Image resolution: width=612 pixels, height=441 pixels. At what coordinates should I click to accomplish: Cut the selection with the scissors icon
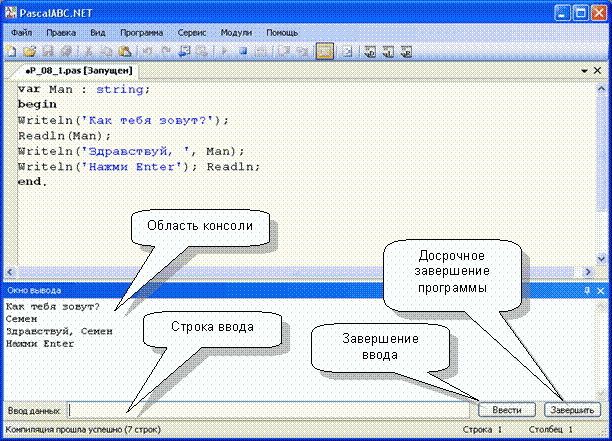click(x=89, y=51)
